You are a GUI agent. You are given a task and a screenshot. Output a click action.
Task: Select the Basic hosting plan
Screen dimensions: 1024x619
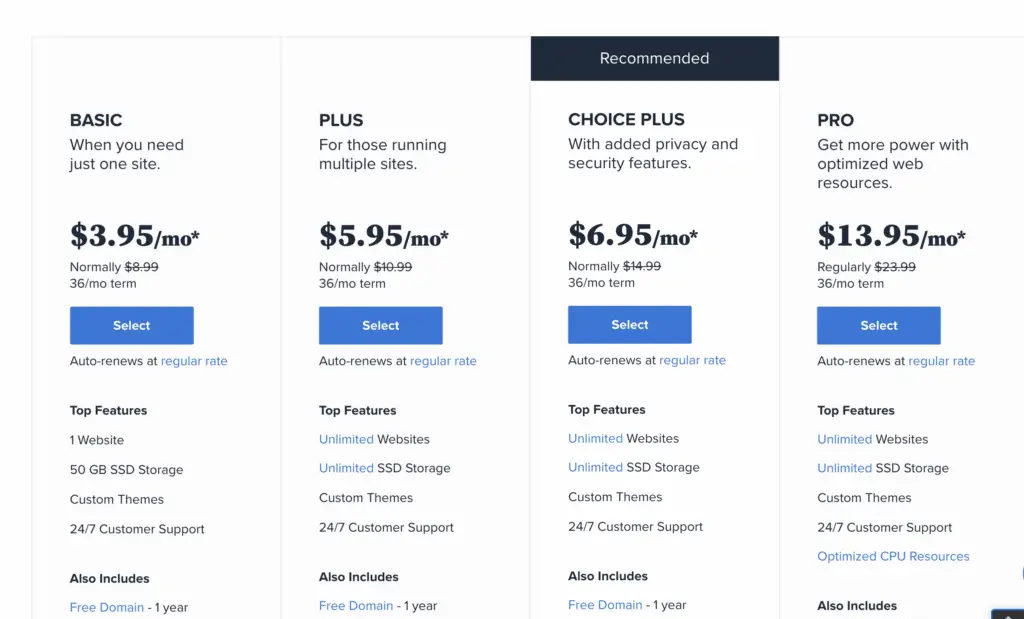click(131, 325)
